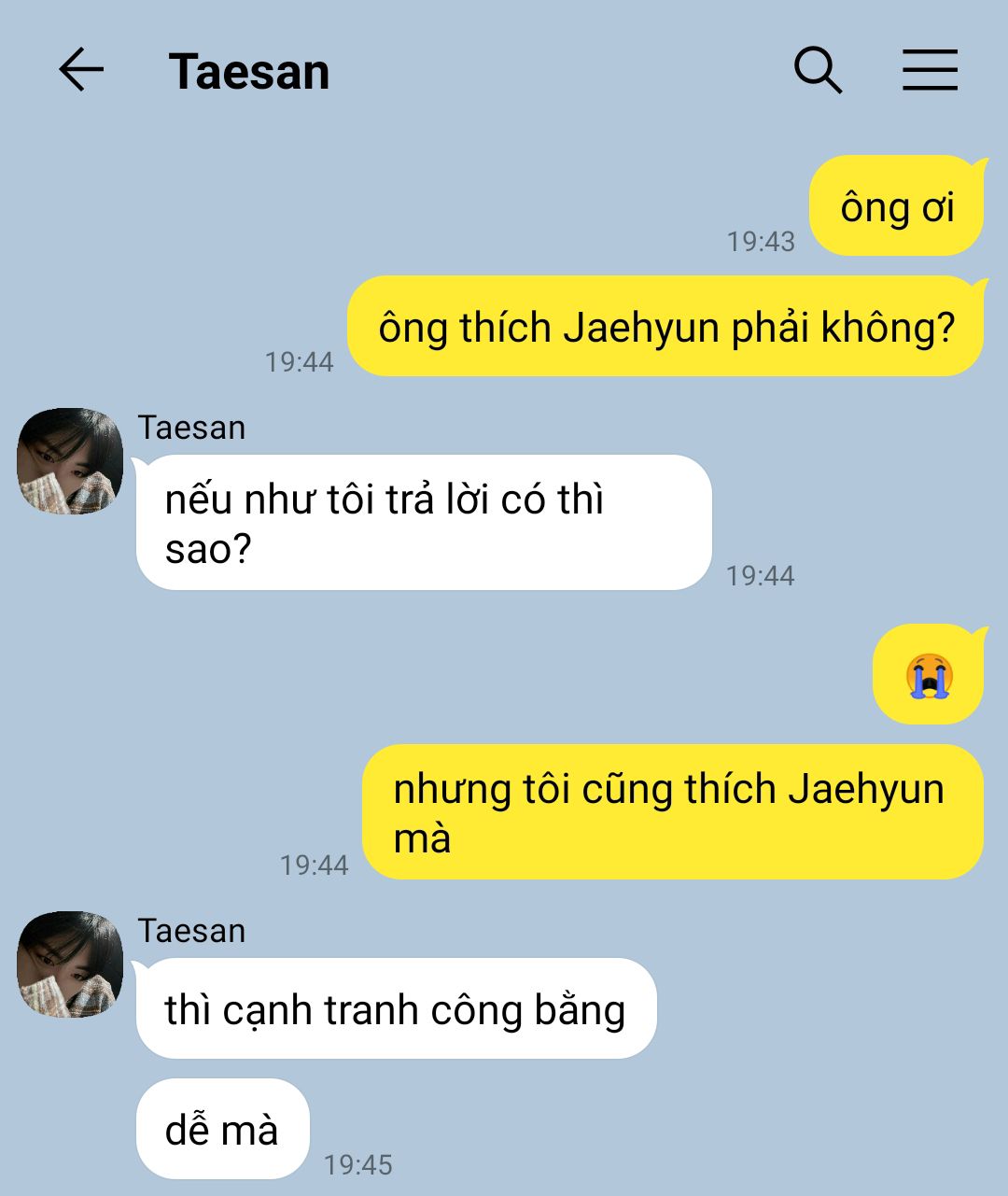Tap sender name Taesan above first reply

(192, 428)
